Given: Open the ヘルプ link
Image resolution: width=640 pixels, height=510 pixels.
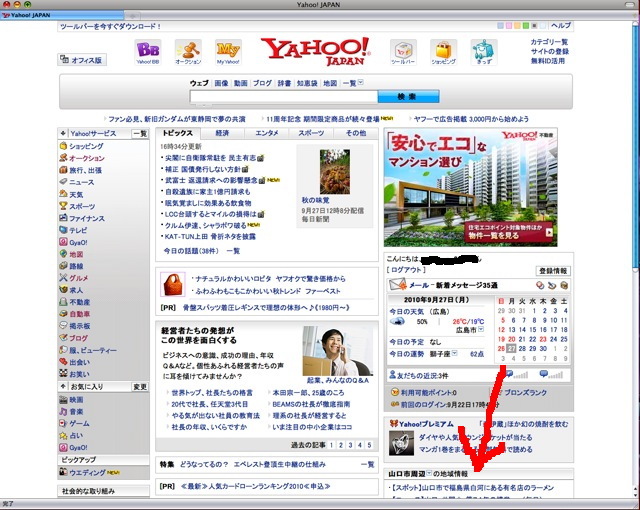Looking at the screenshot, I should pyautogui.click(x=561, y=25).
